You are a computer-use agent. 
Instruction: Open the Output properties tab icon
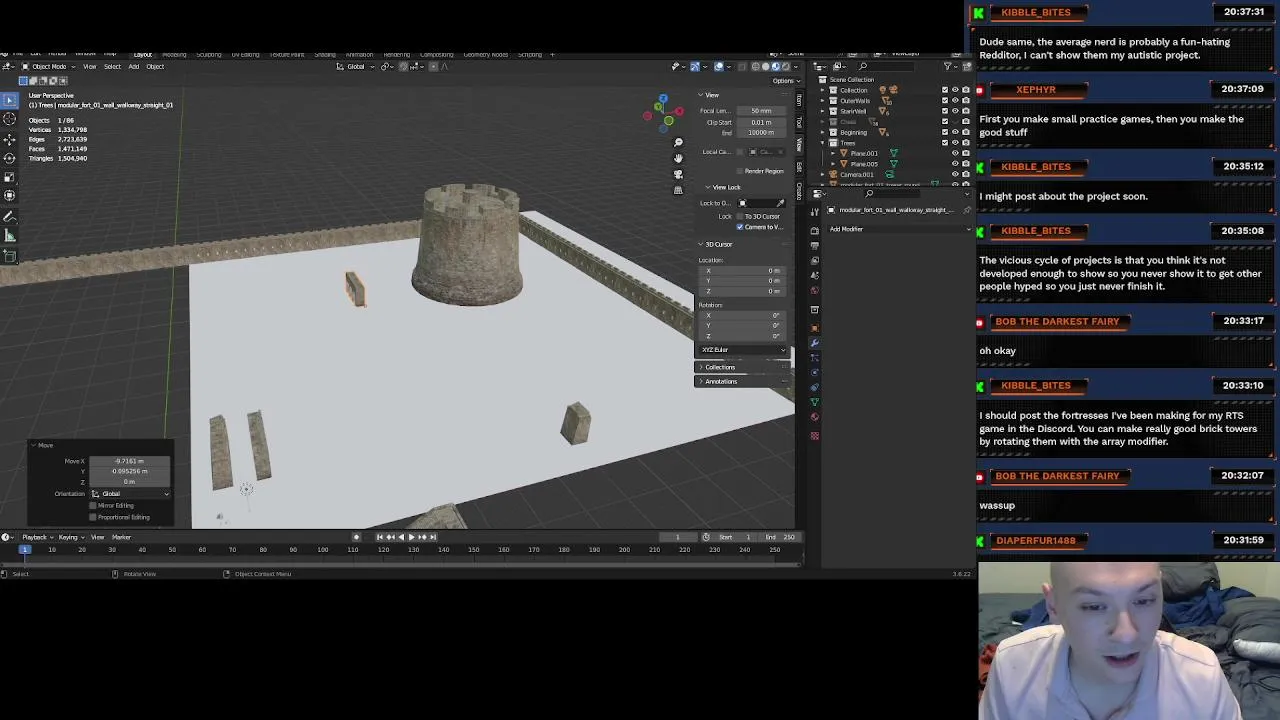pos(815,246)
